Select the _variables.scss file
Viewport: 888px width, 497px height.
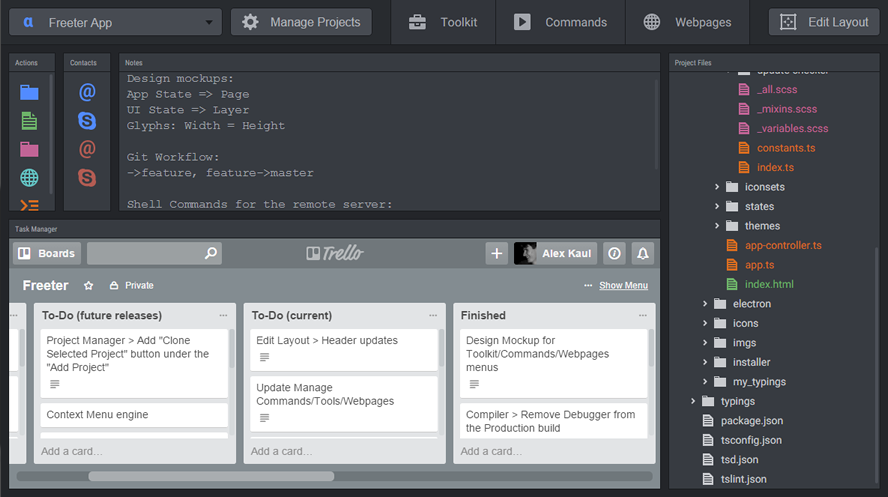(x=783, y=128)
